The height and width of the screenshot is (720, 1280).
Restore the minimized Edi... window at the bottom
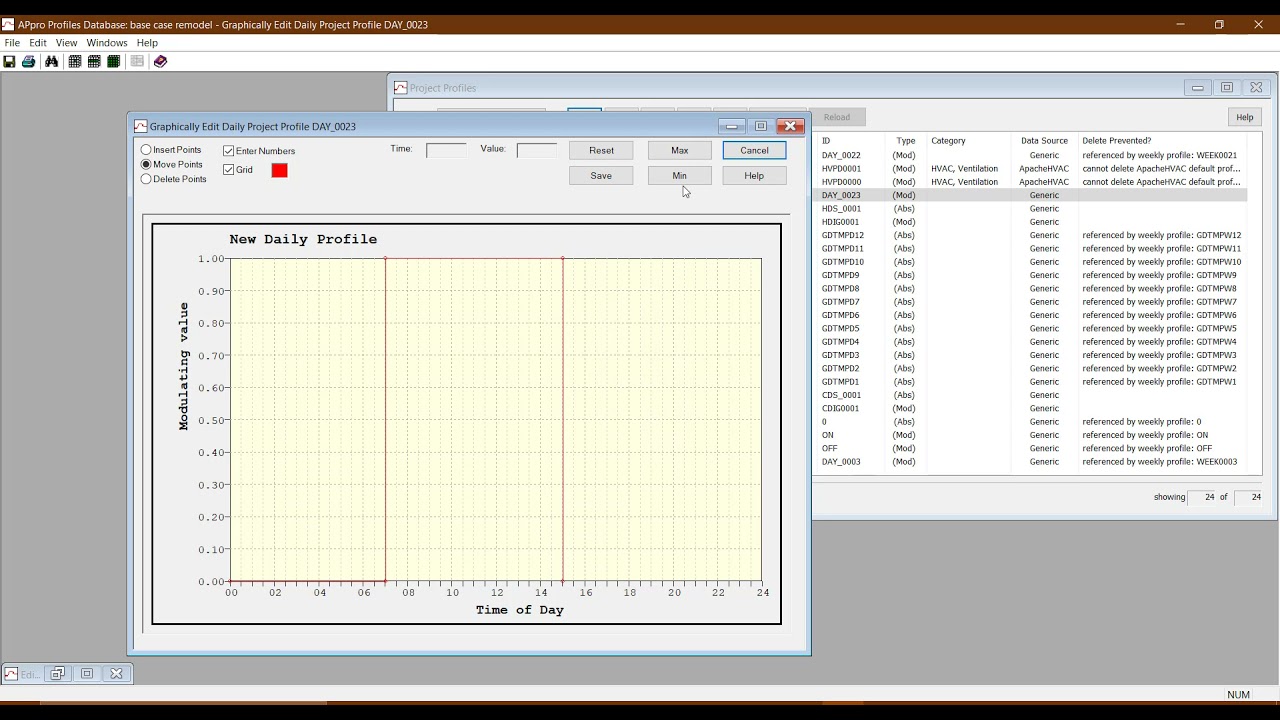[58, 674]
